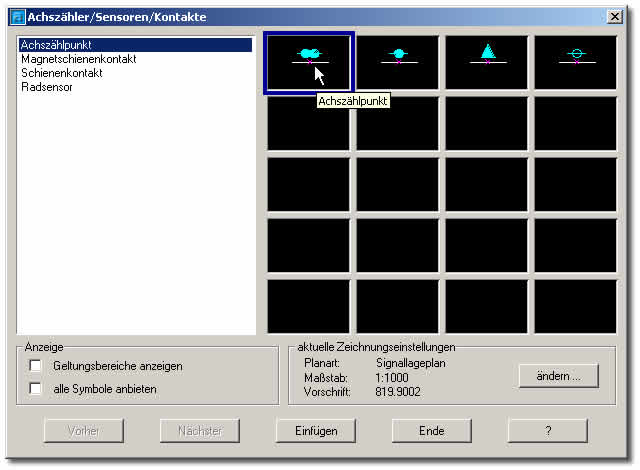Click the greyed-out Nächster button
The height and width of the screenshot is (470, 640).
[x=200, y=431]
